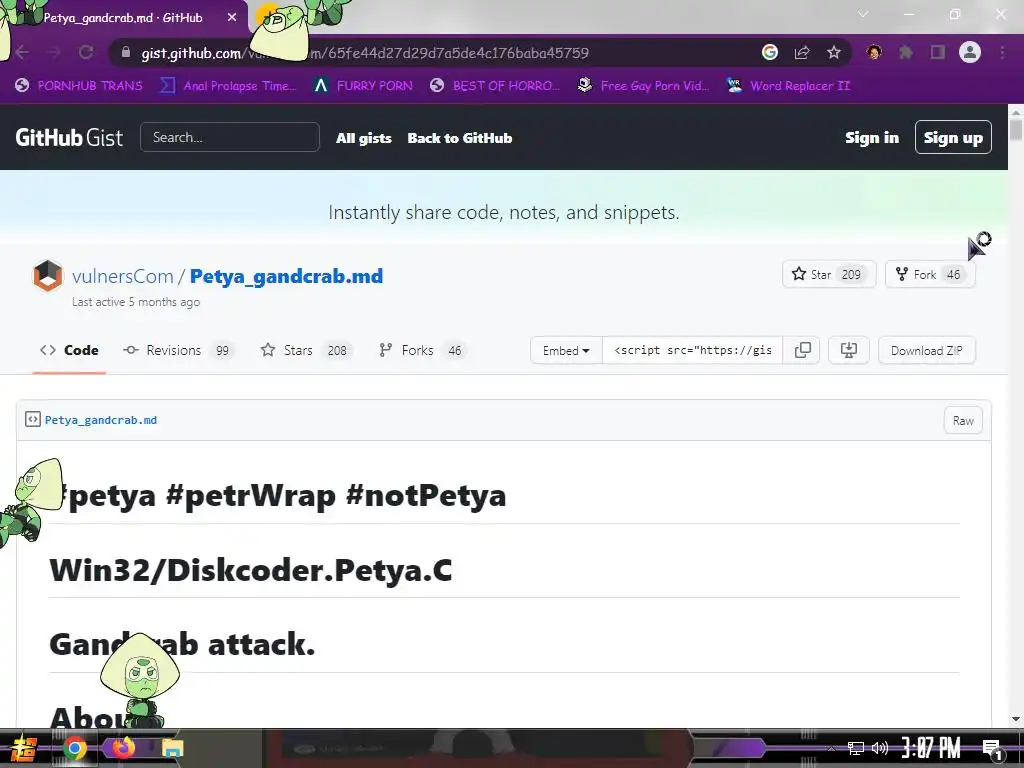1024x768 pixels.
Task: Open the Windows Start button
Action: pos(24,748)
